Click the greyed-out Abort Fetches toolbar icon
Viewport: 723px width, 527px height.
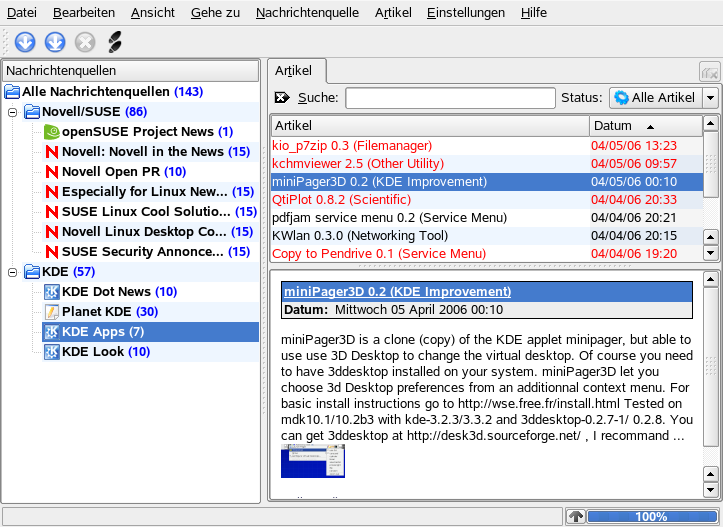[x=85, y=42]
